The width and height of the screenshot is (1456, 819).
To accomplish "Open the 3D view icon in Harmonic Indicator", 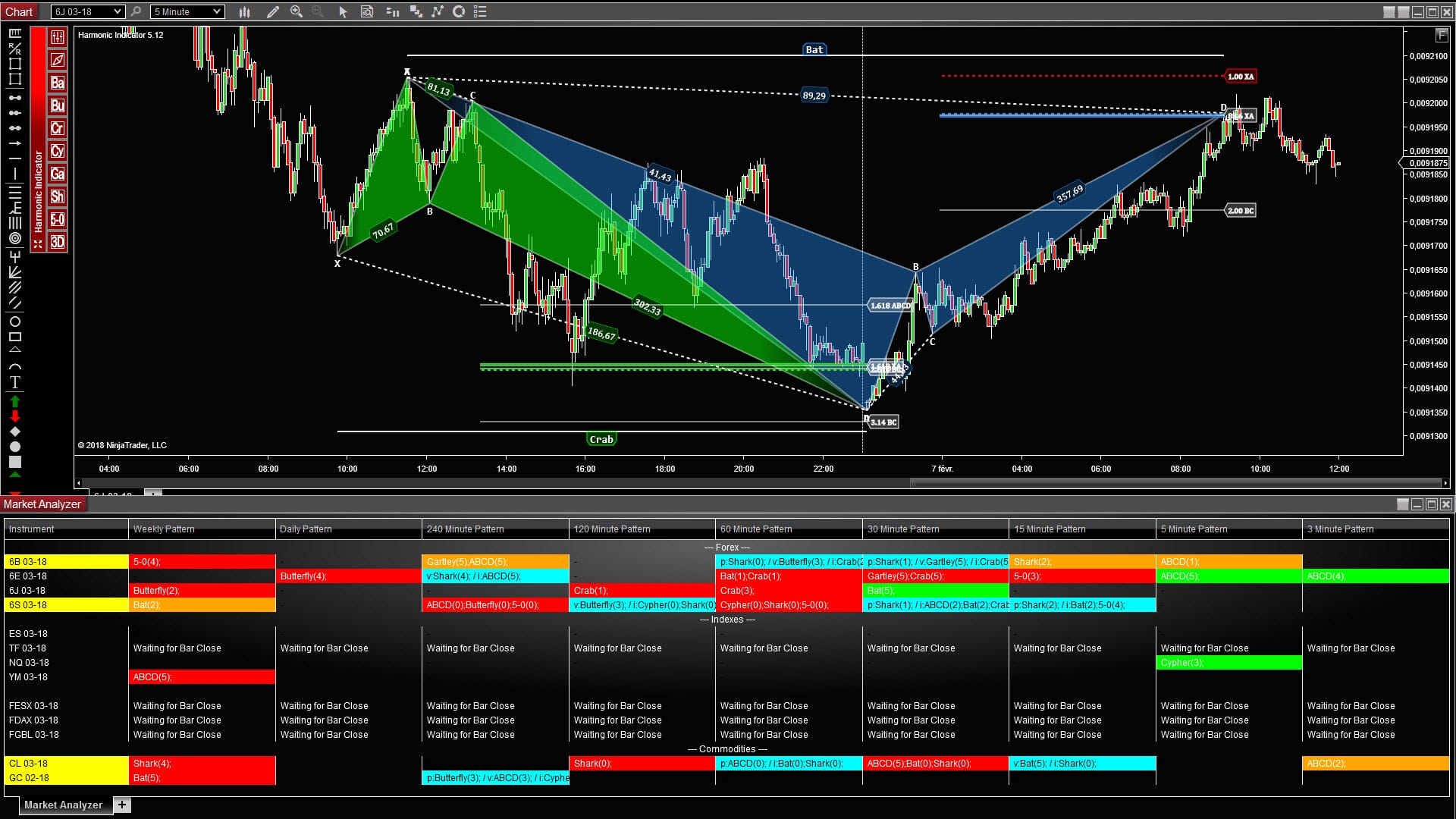I will (57, 241).
